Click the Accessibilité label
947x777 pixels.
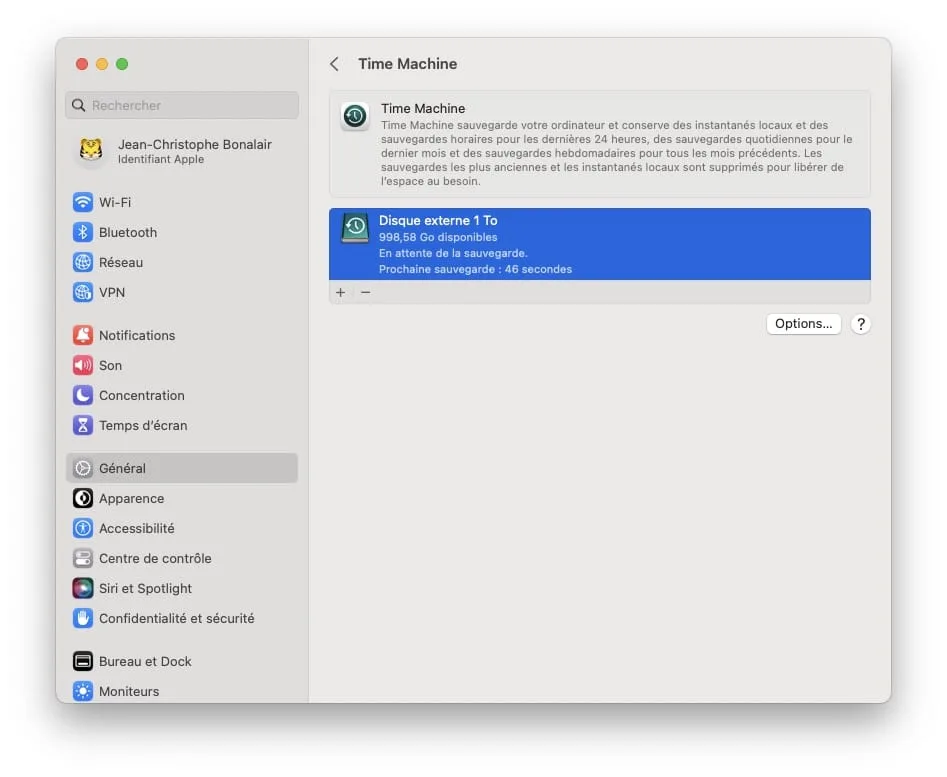tap(136, 529)
